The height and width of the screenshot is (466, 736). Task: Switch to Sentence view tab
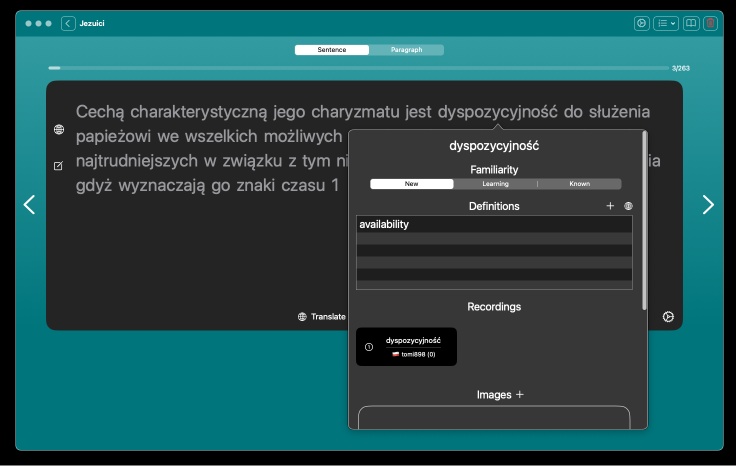pyautogui.click(x=332, y=50)
